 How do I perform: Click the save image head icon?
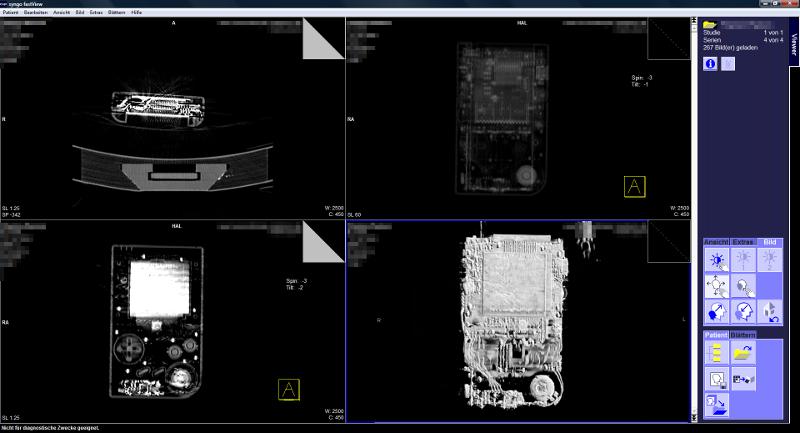coord(717,379)
